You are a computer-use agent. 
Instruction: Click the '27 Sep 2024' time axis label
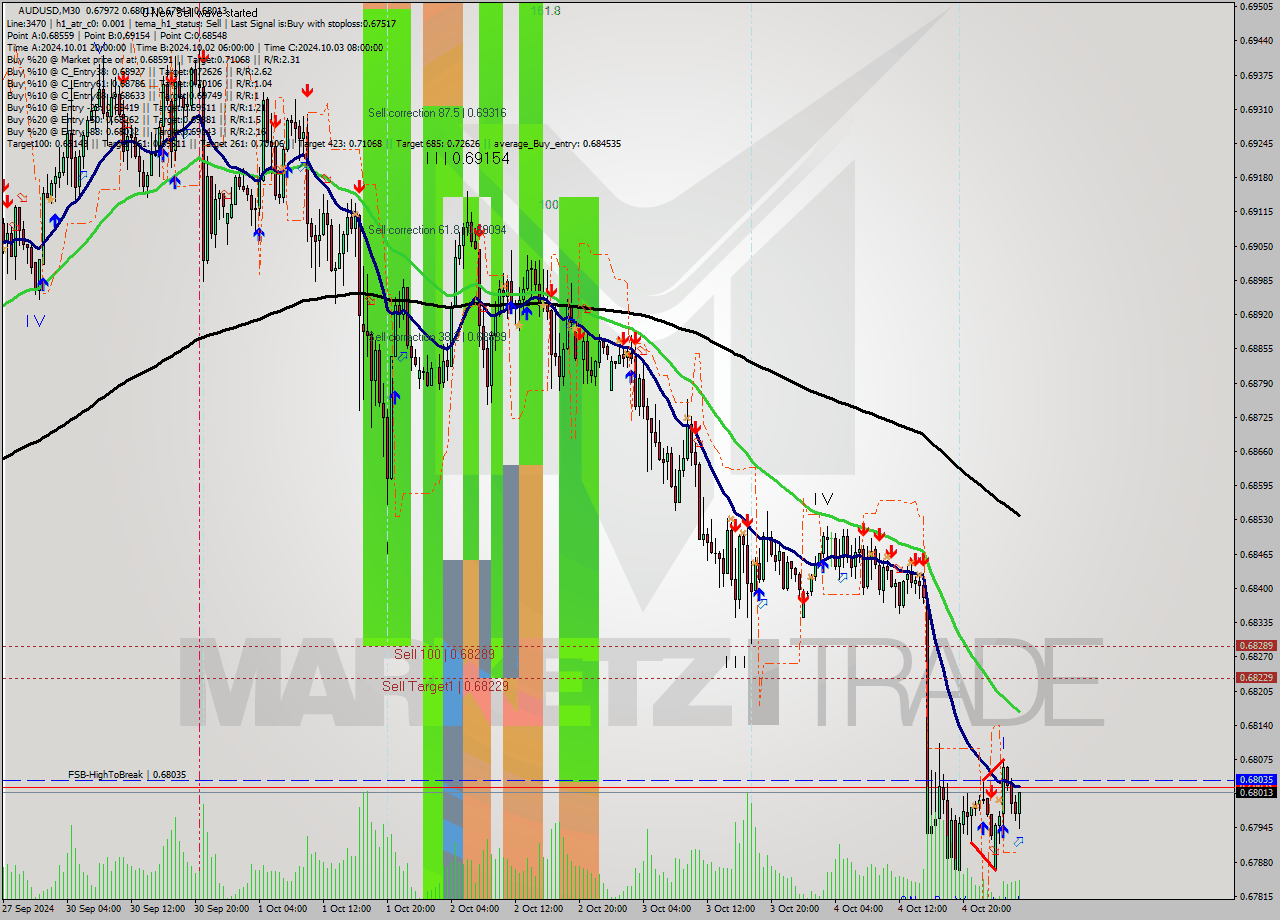(x=28, y=910)
